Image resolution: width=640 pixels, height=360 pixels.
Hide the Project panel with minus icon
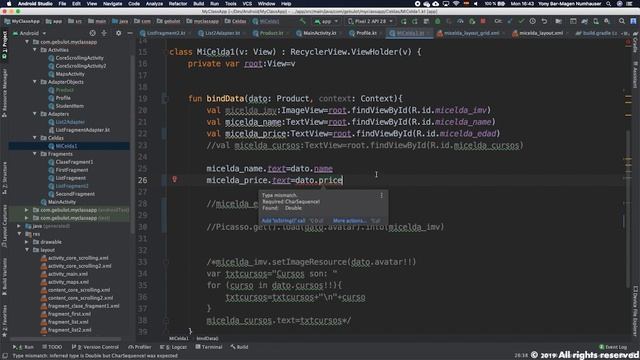point(130,33)
